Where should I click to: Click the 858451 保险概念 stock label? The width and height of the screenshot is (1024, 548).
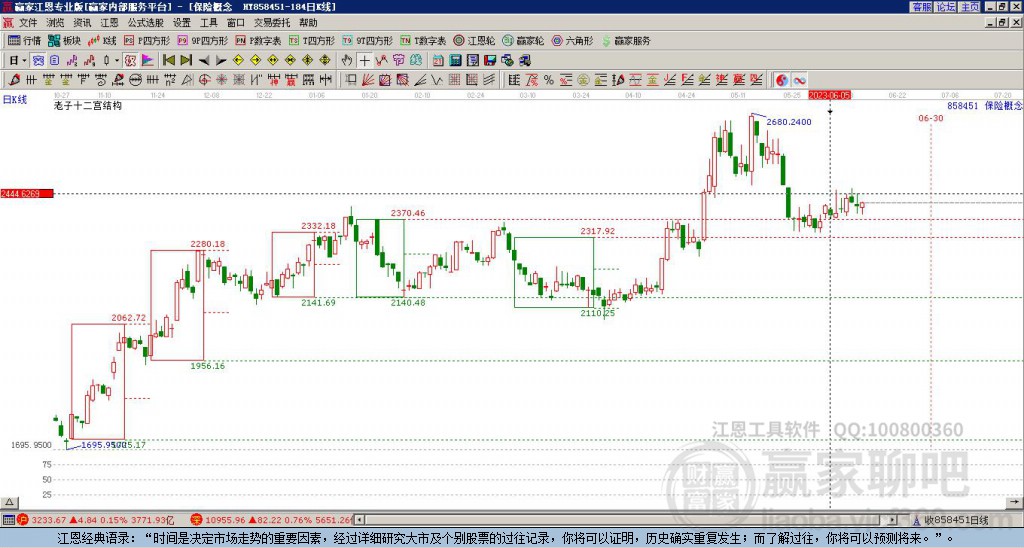click(985, 105)
